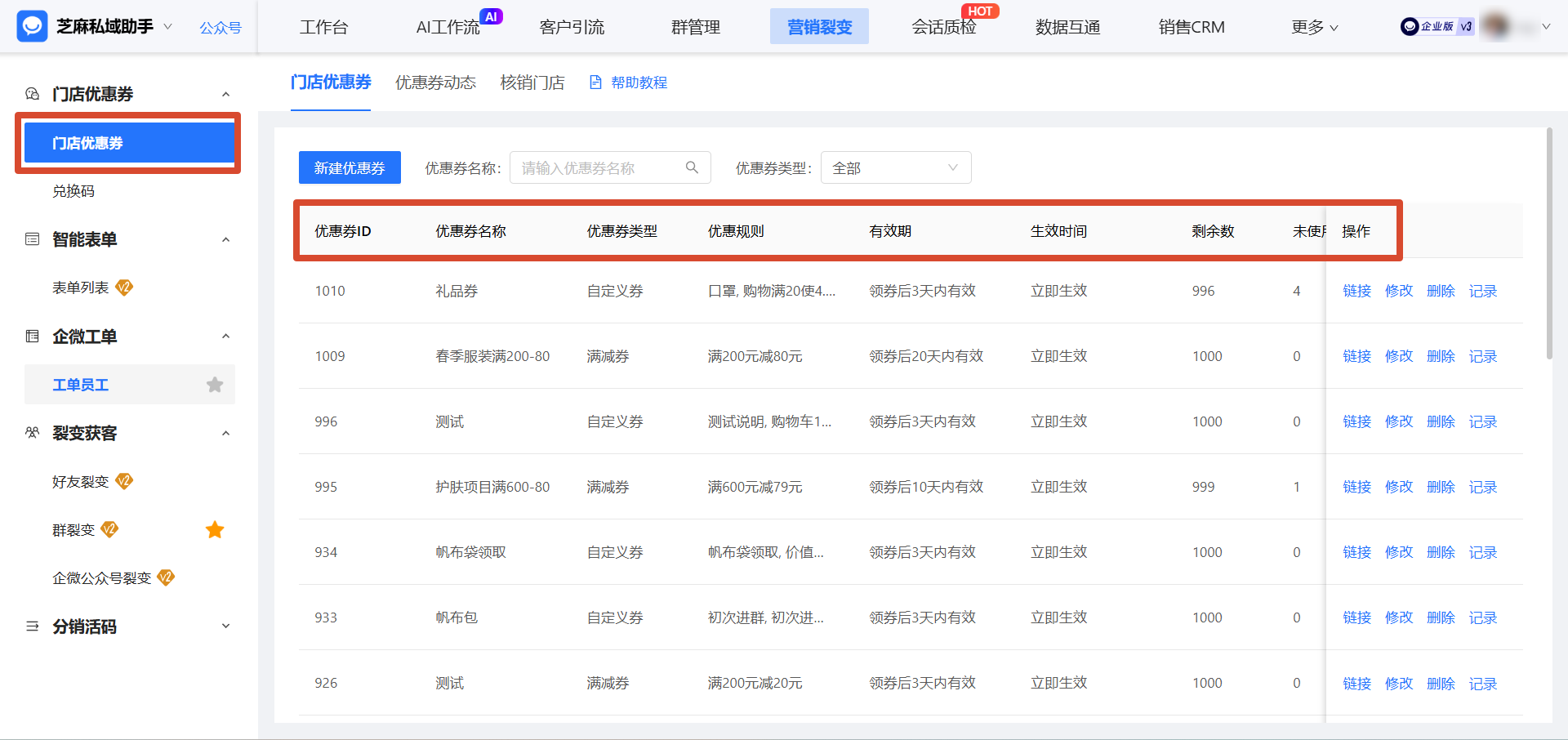The image size is (1568, 740).
Task: Open 好友裂变 in the sidebar
Action: tap(80, 481)
